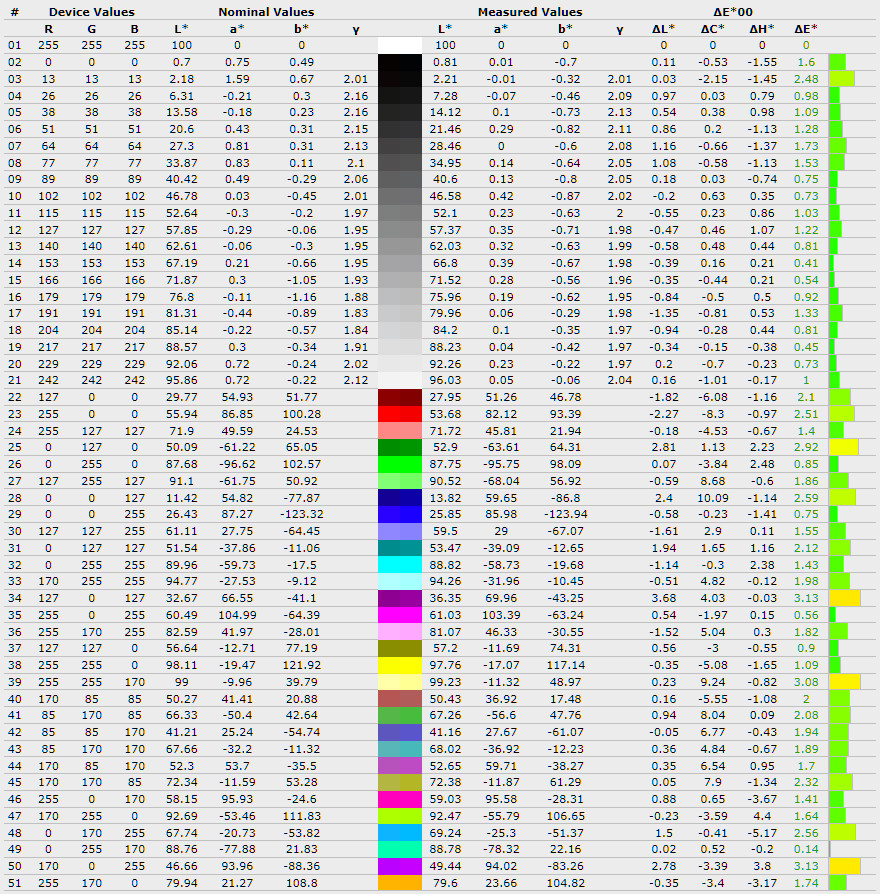Select the yellow swatch in row 38
The width and height of the screenshot is (880, 894).
pos(407,665)
